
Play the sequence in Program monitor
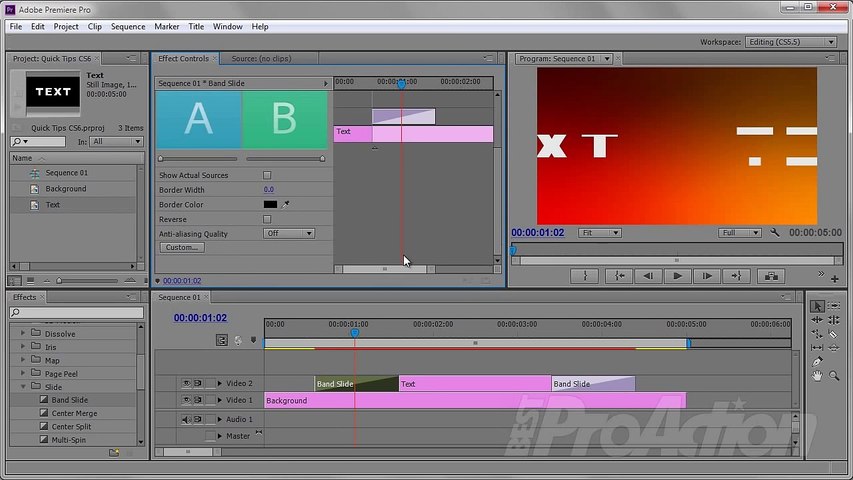[677, 276]
